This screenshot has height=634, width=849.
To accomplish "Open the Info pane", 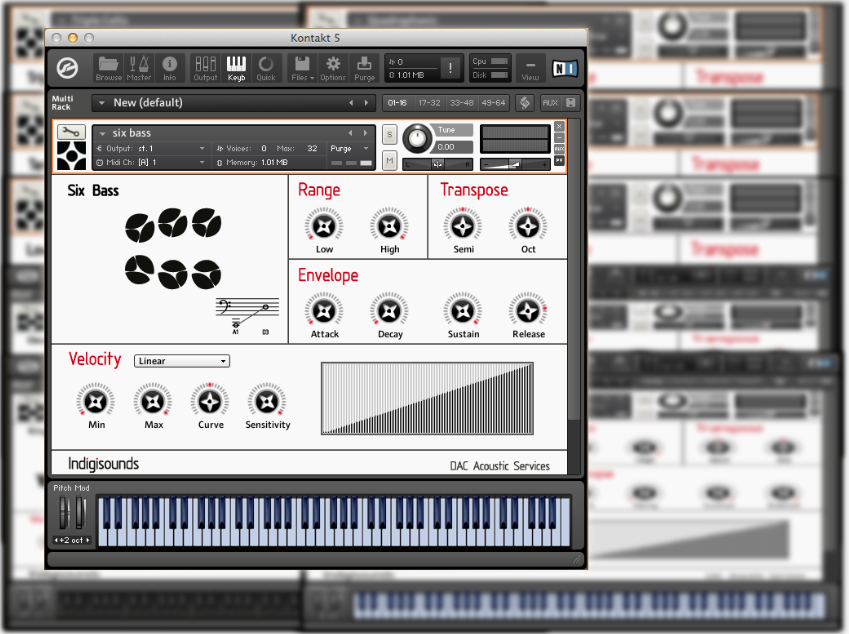I will tap(169, 67).
